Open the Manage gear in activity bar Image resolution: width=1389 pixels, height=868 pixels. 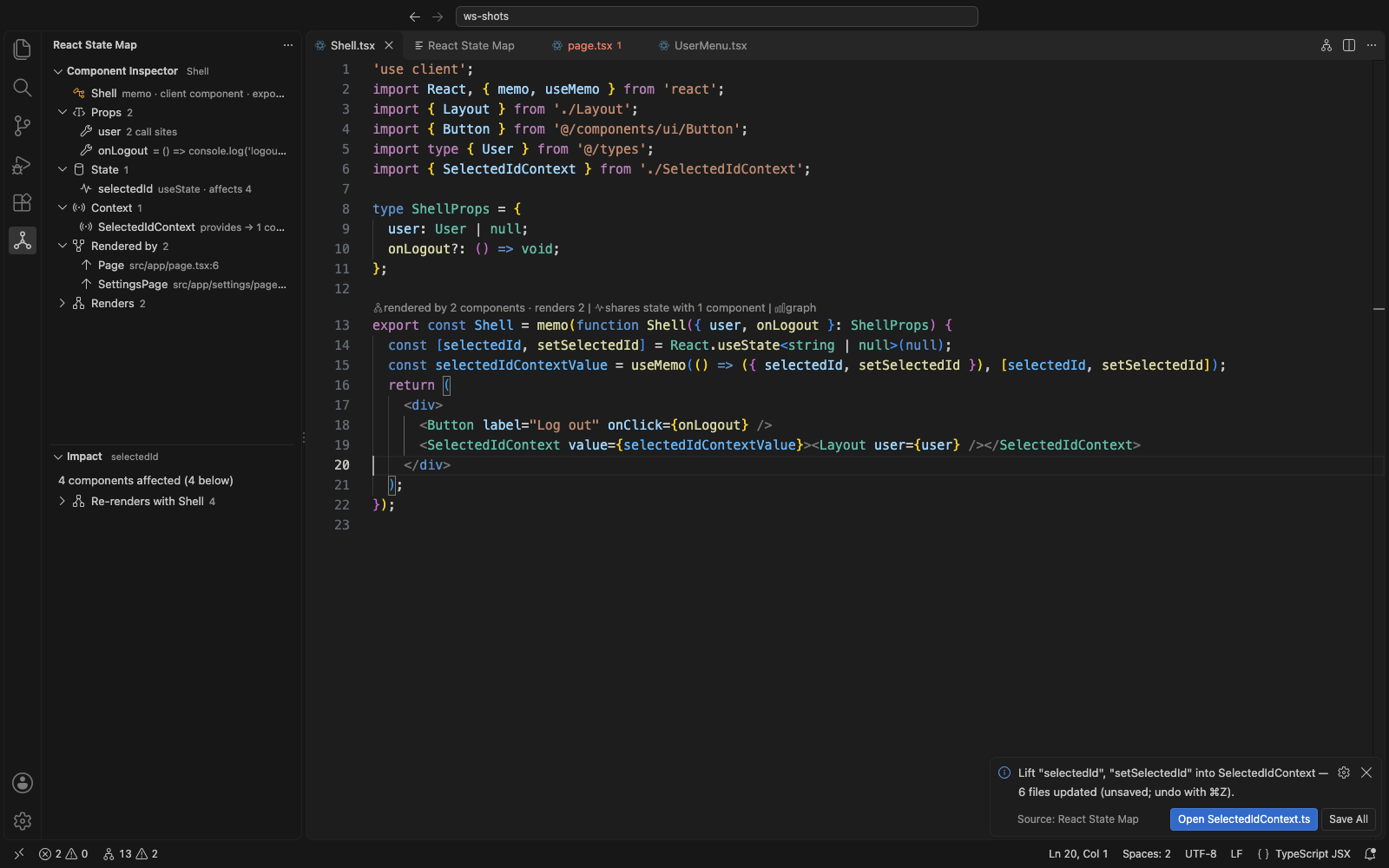23,821
